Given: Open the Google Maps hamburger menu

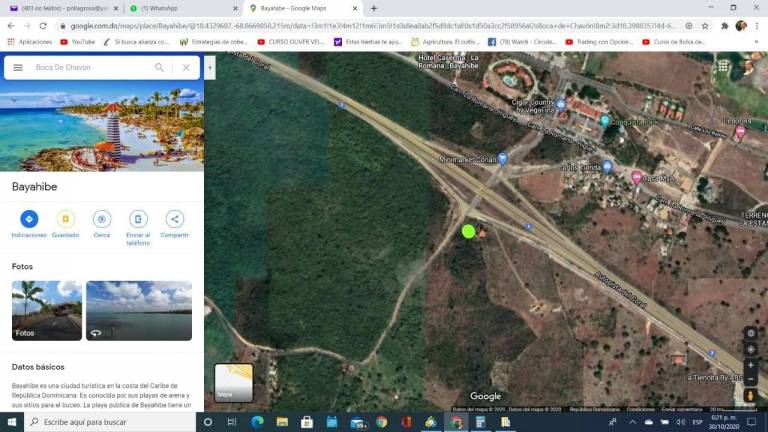Looking at the screenshot, I should pos(18,67).
